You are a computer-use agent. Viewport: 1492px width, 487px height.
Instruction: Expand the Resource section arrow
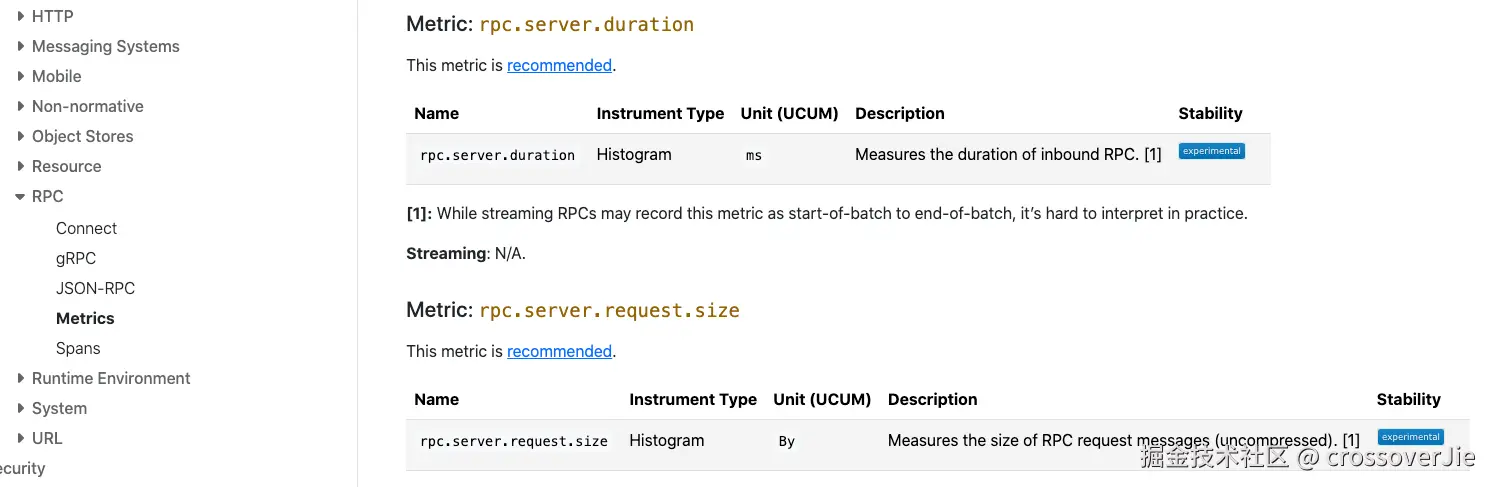click(x=21, y=166)
